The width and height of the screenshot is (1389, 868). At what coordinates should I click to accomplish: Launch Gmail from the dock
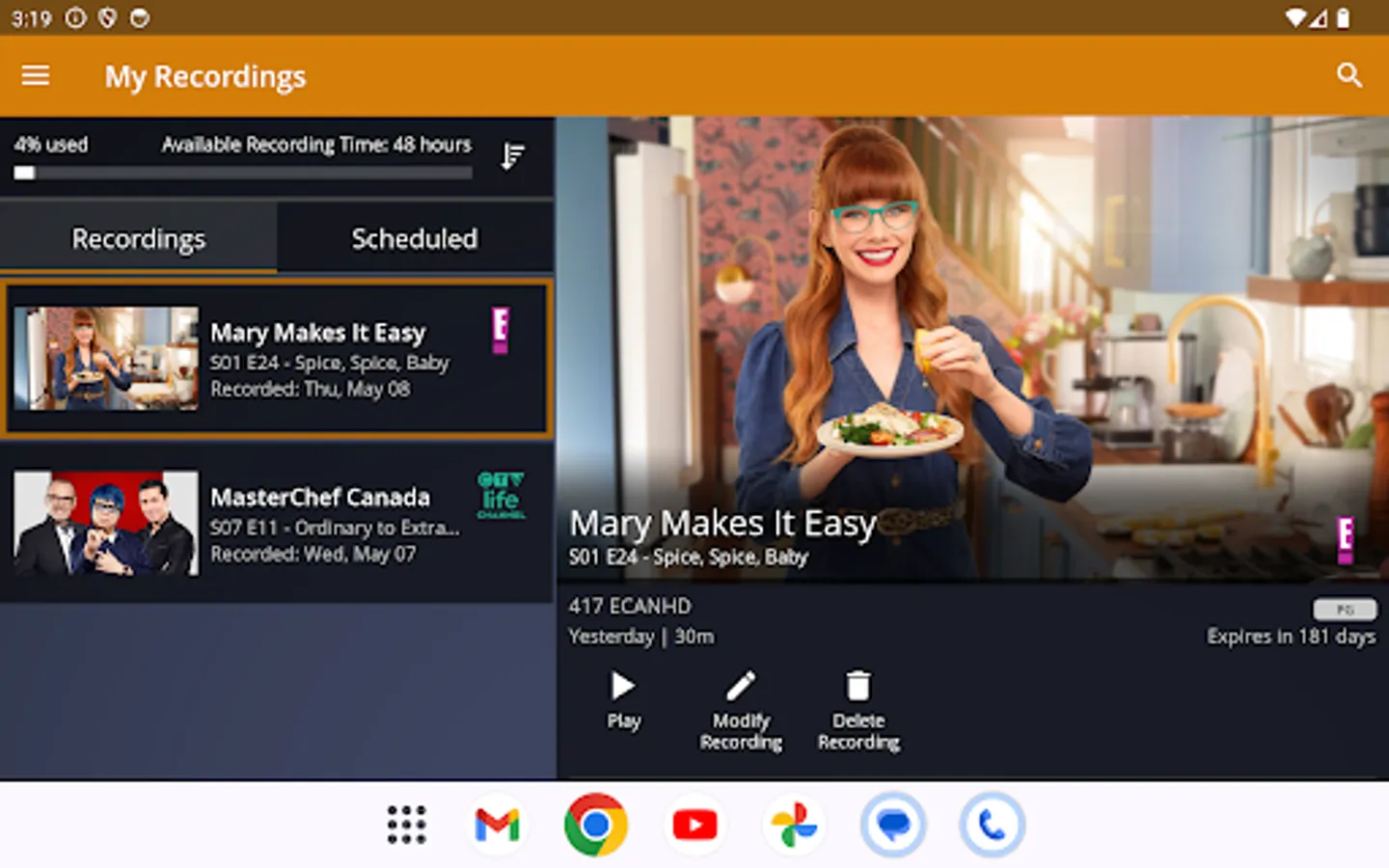(498, 825)
